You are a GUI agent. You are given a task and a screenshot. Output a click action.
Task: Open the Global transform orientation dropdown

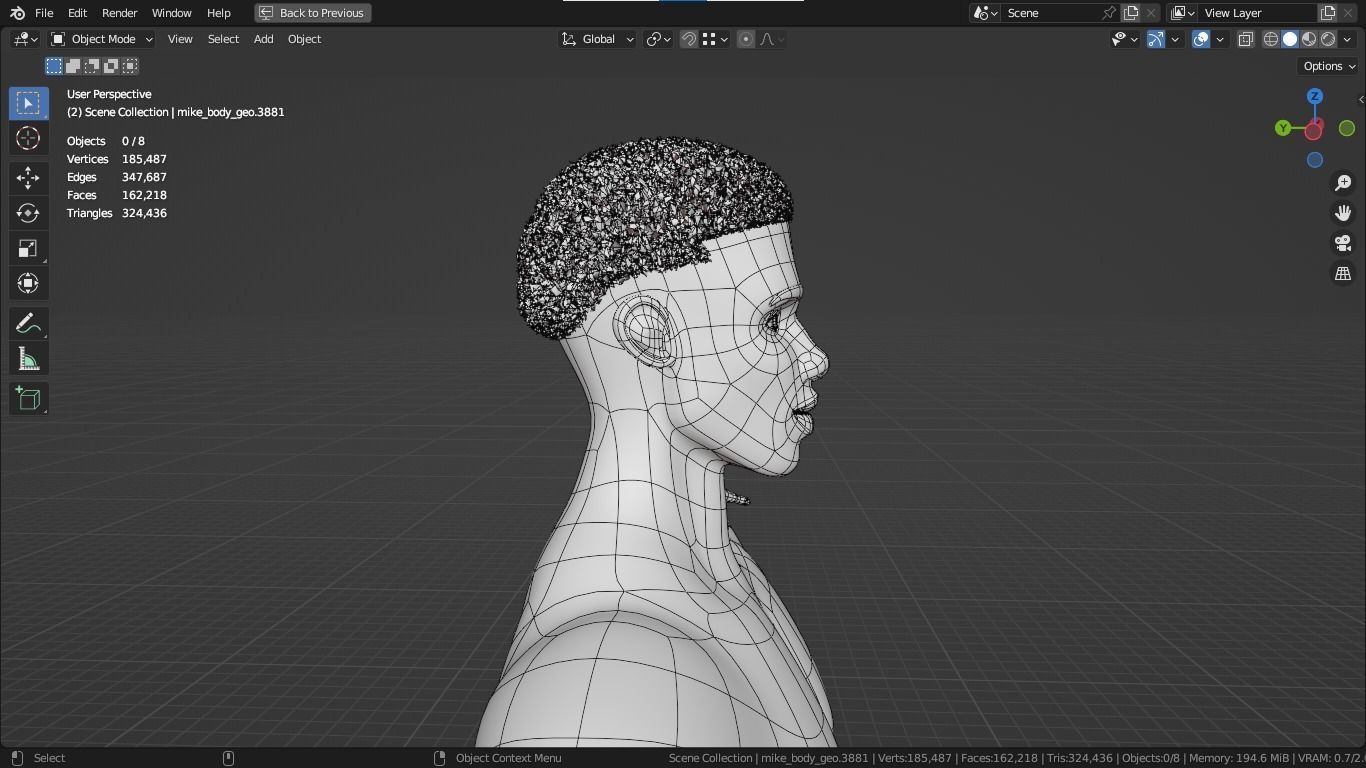tap(597, 39)
